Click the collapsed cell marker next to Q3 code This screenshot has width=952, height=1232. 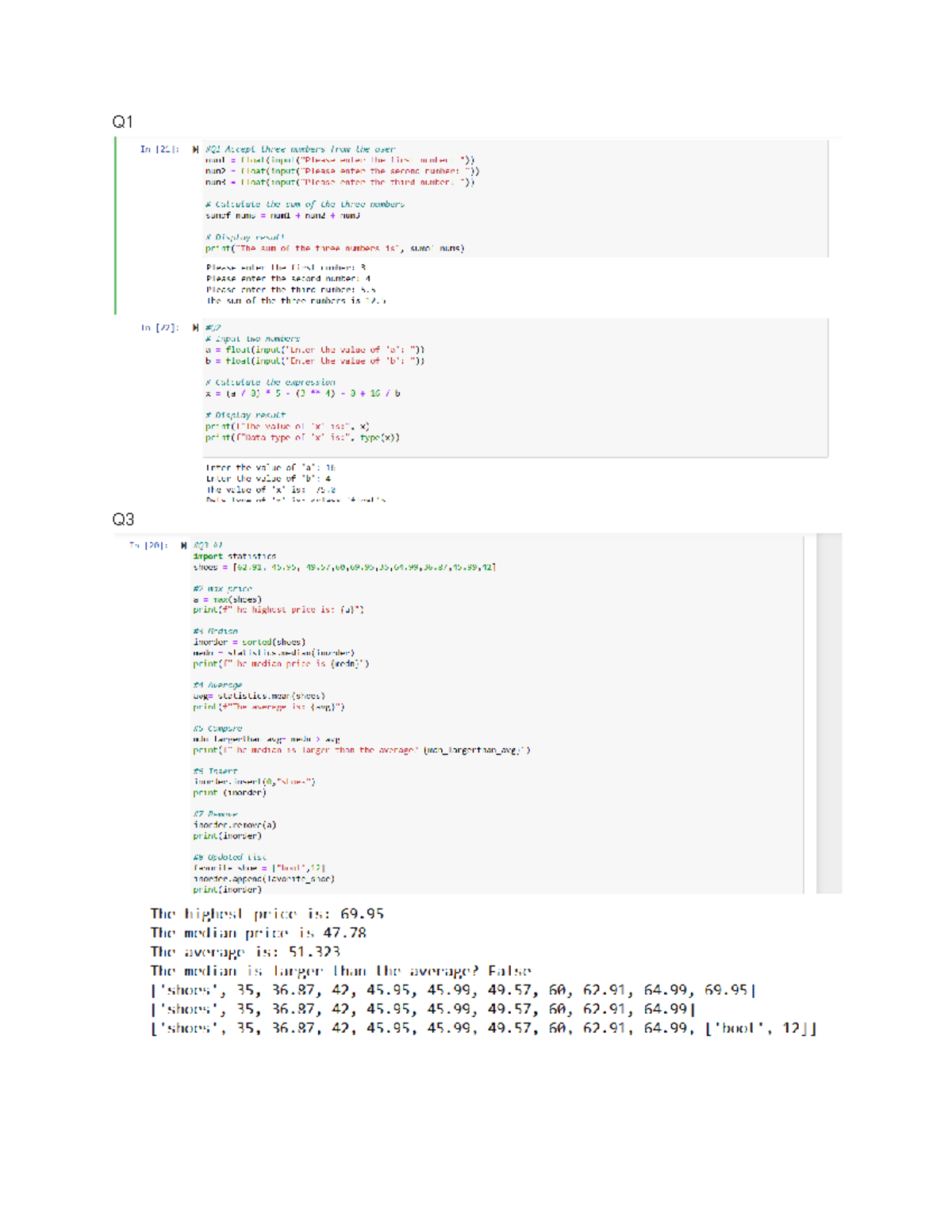tap(182, 544)
